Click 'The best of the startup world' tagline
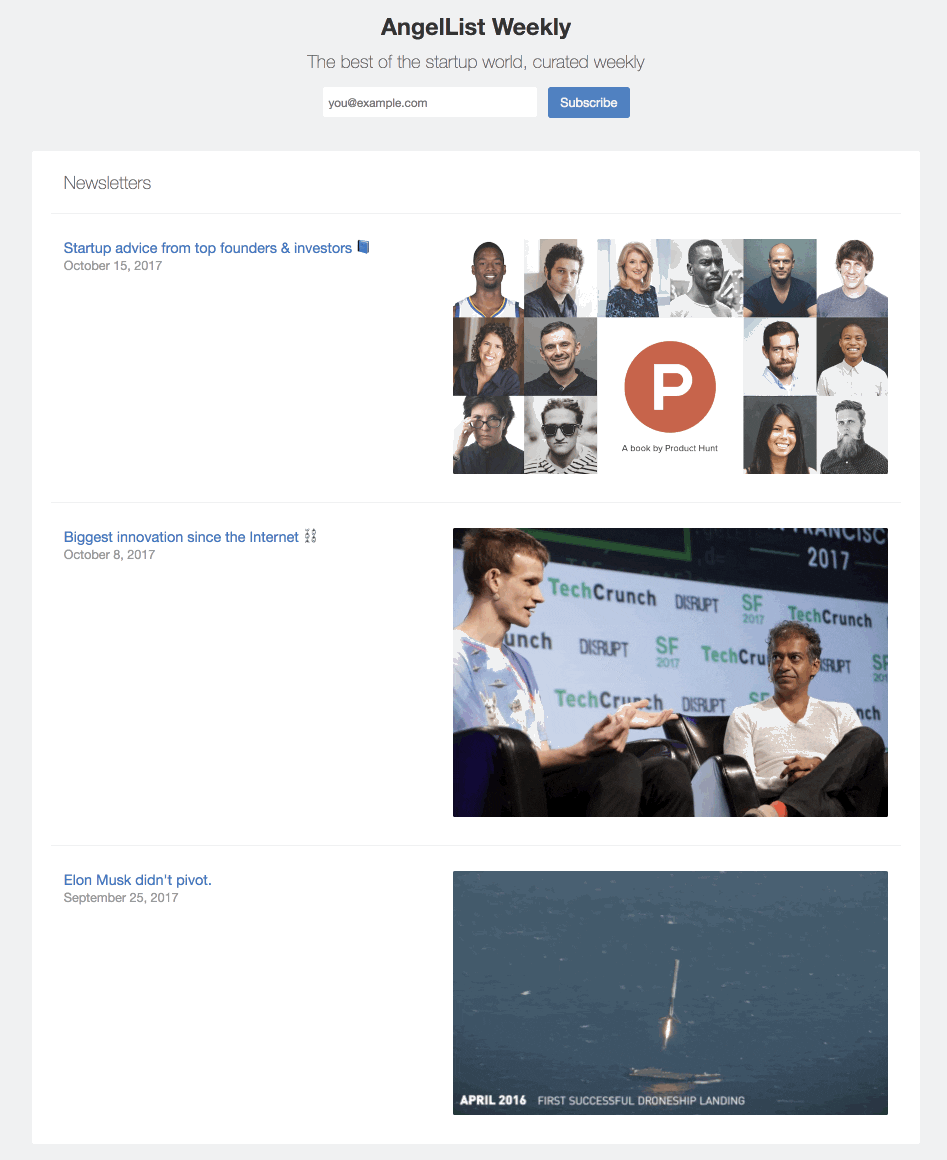 (476, 62)
